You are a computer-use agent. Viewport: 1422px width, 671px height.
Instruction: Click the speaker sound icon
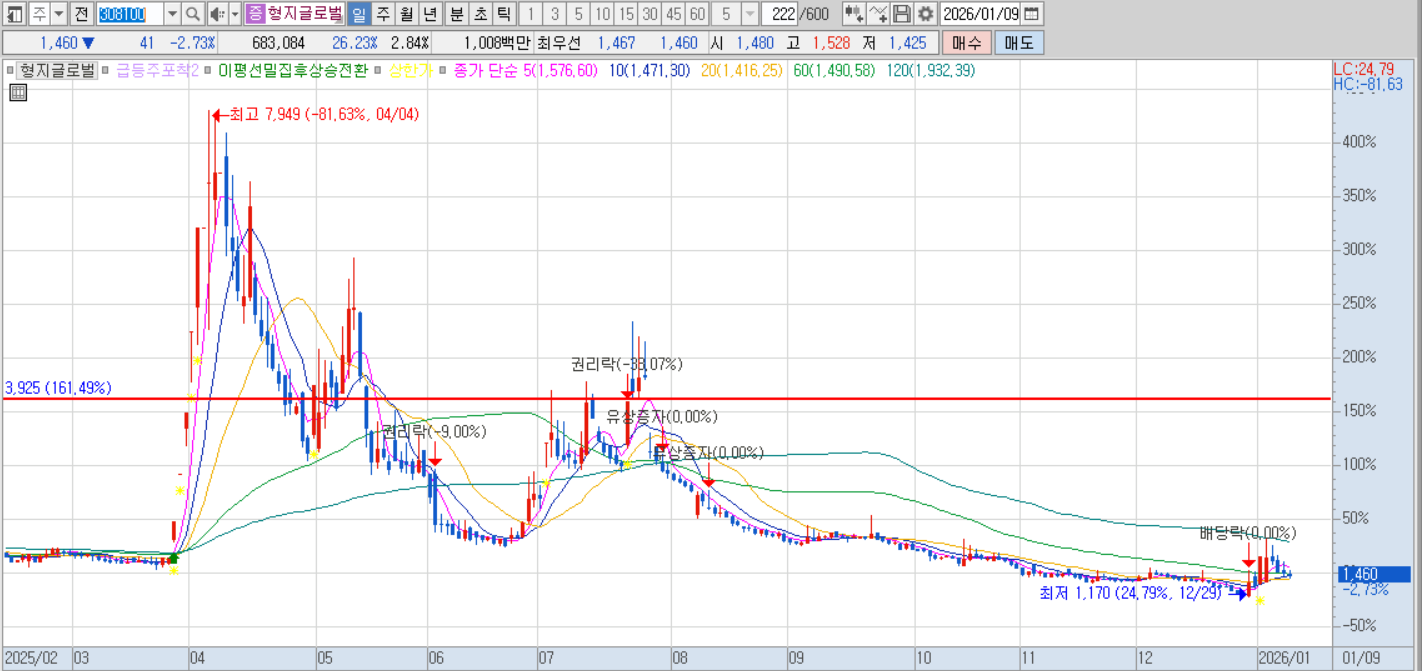[x=216, y=14]
